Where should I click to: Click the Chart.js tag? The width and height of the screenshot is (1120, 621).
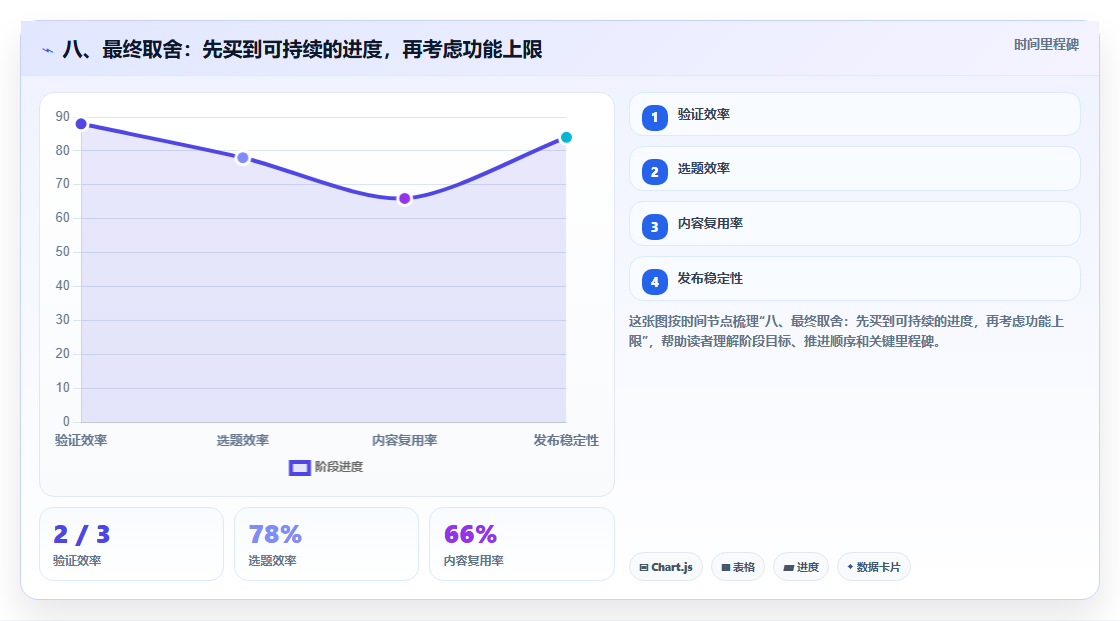pyautogui.click(x=666, y=567)
